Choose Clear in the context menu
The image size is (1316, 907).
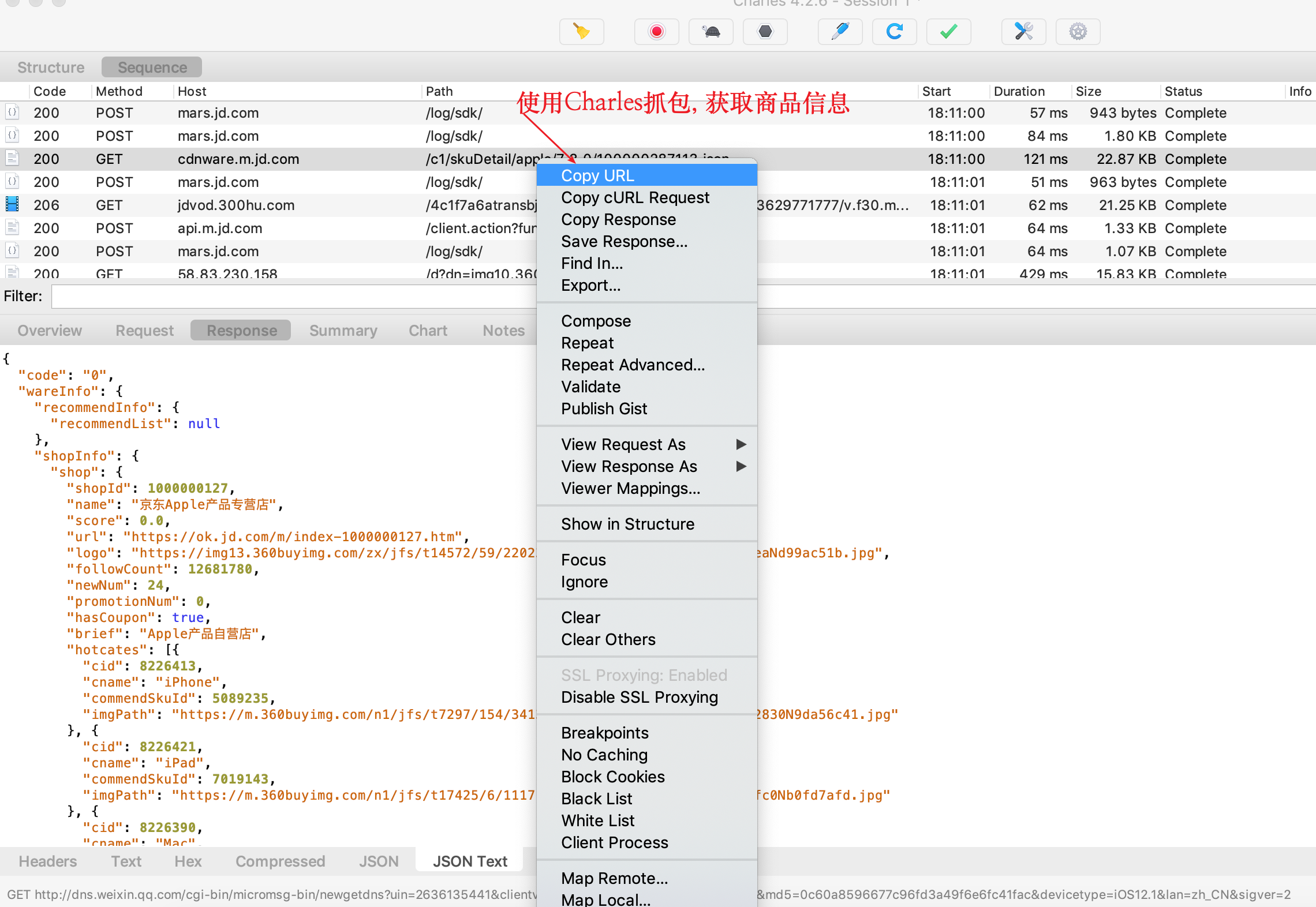[x=646, y=617]
